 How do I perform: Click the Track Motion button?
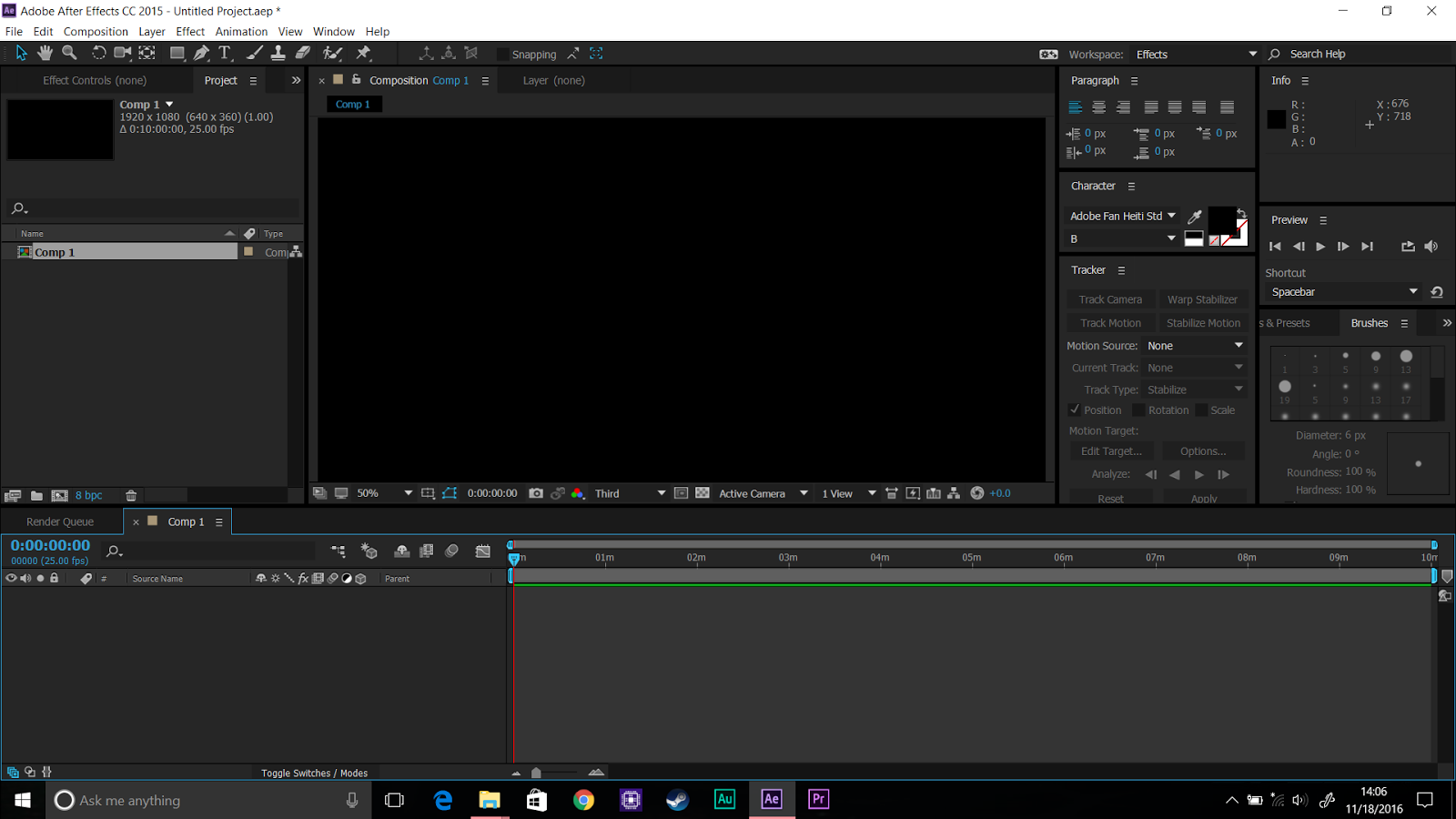pos(1110,323)
